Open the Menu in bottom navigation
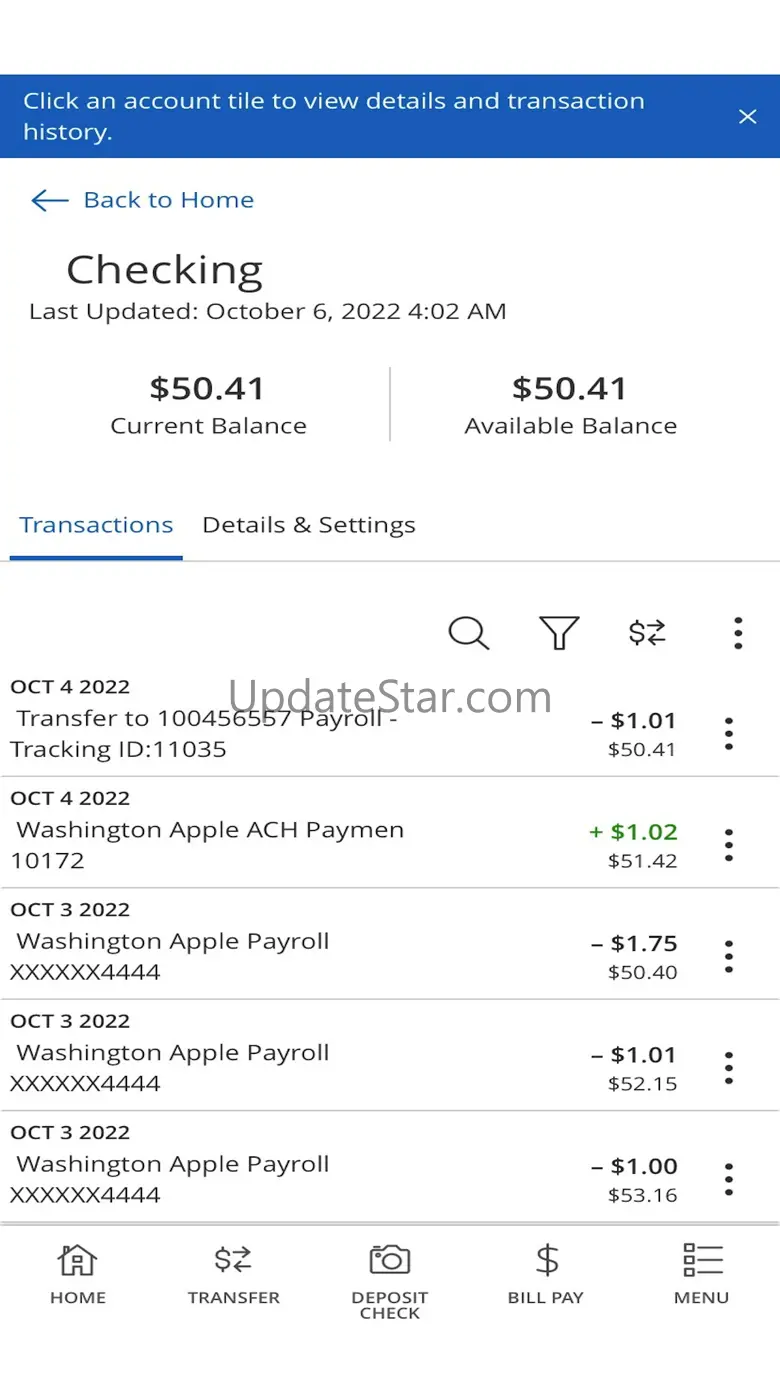The width and height of the screenshot is (780, 1387). [702, 1272]
